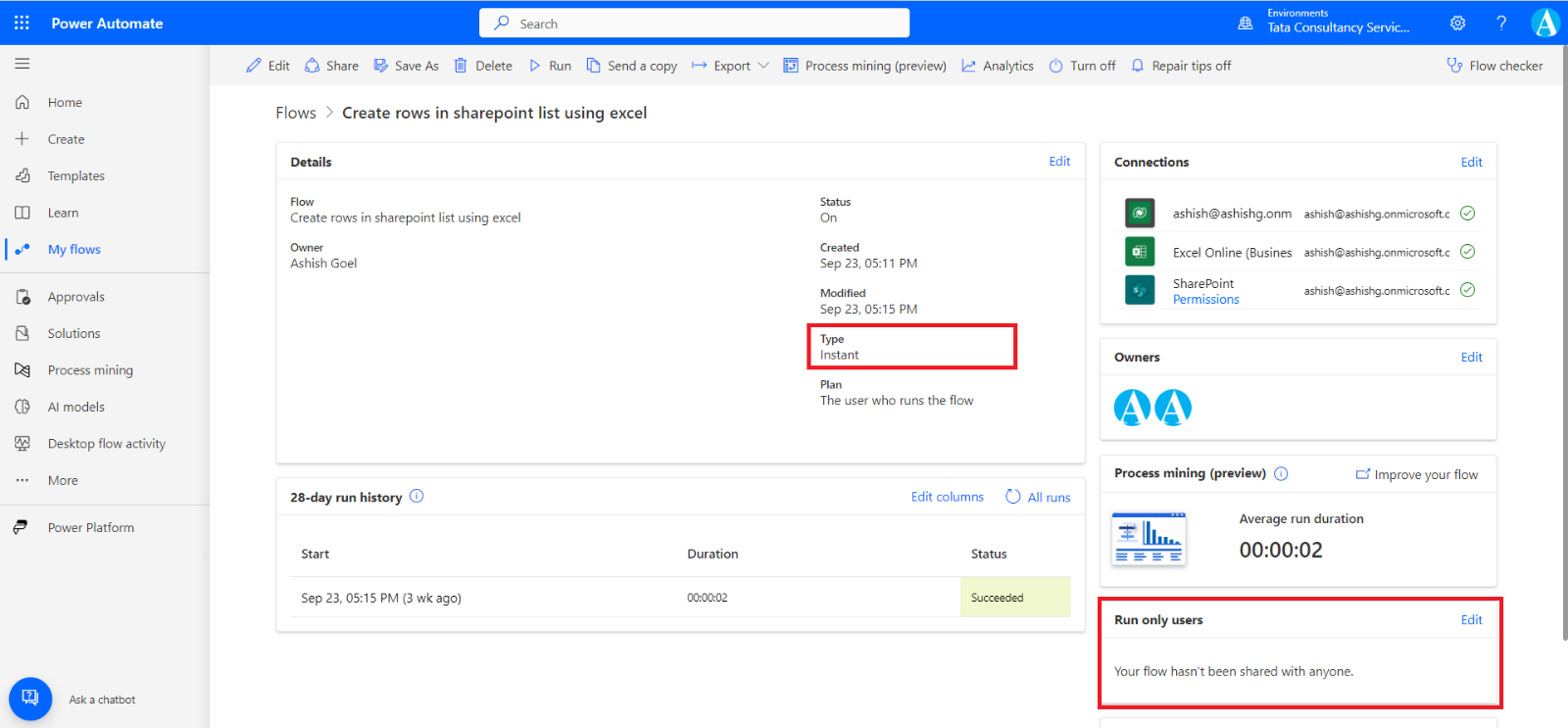Open the Flow checker tool
1568x728 pixels.
click(x=1494, y=66)
